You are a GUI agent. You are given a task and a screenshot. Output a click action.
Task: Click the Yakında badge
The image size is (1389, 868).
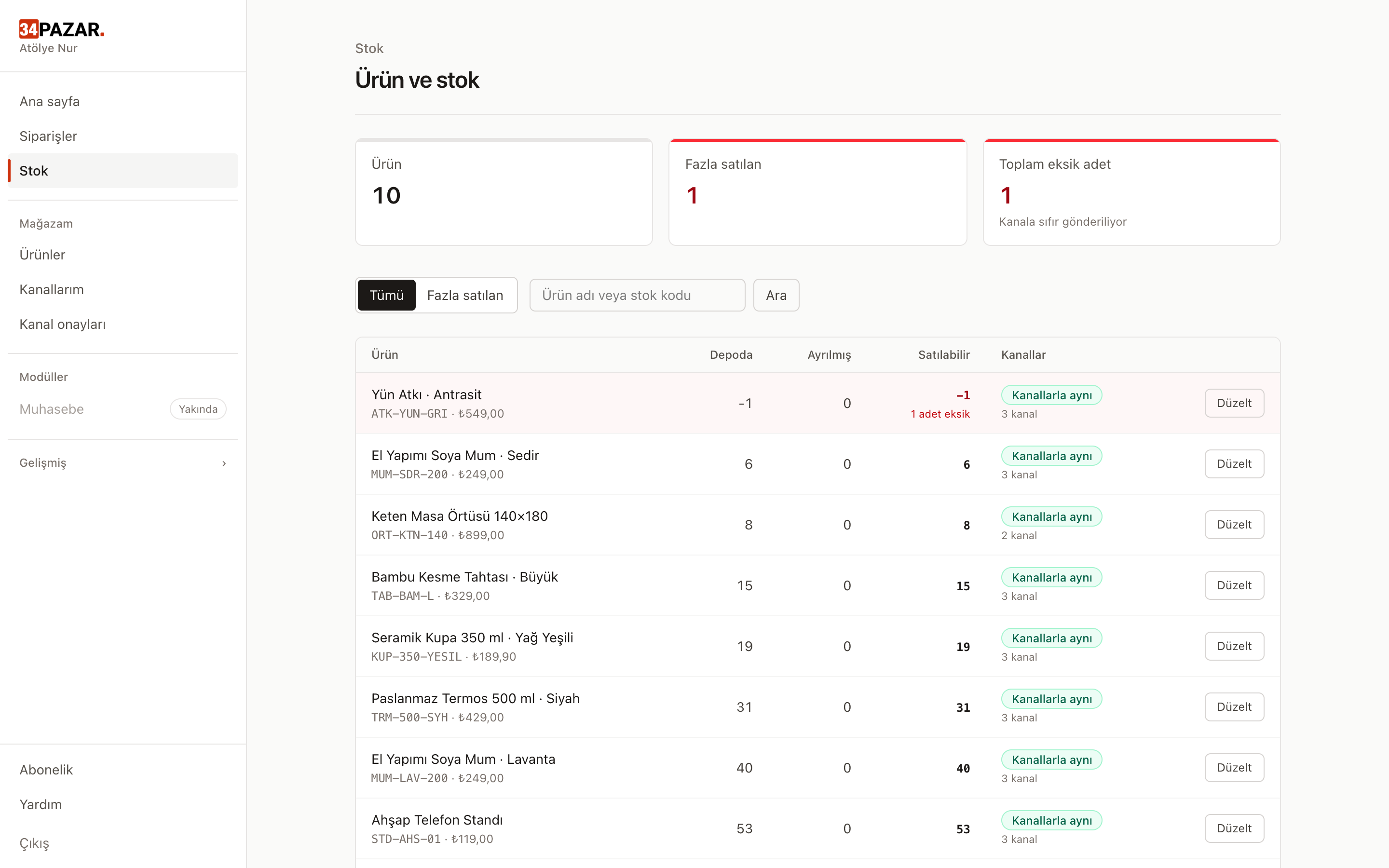[x=198, y=409]
